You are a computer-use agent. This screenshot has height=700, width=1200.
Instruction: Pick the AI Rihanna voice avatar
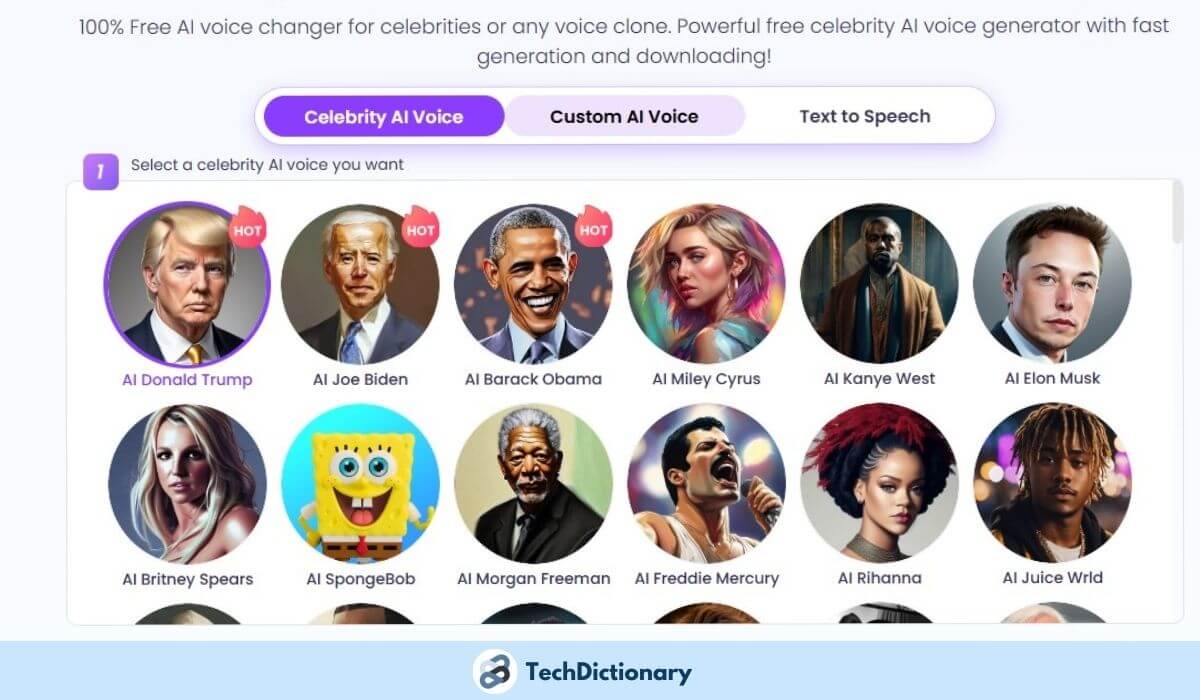879,483
